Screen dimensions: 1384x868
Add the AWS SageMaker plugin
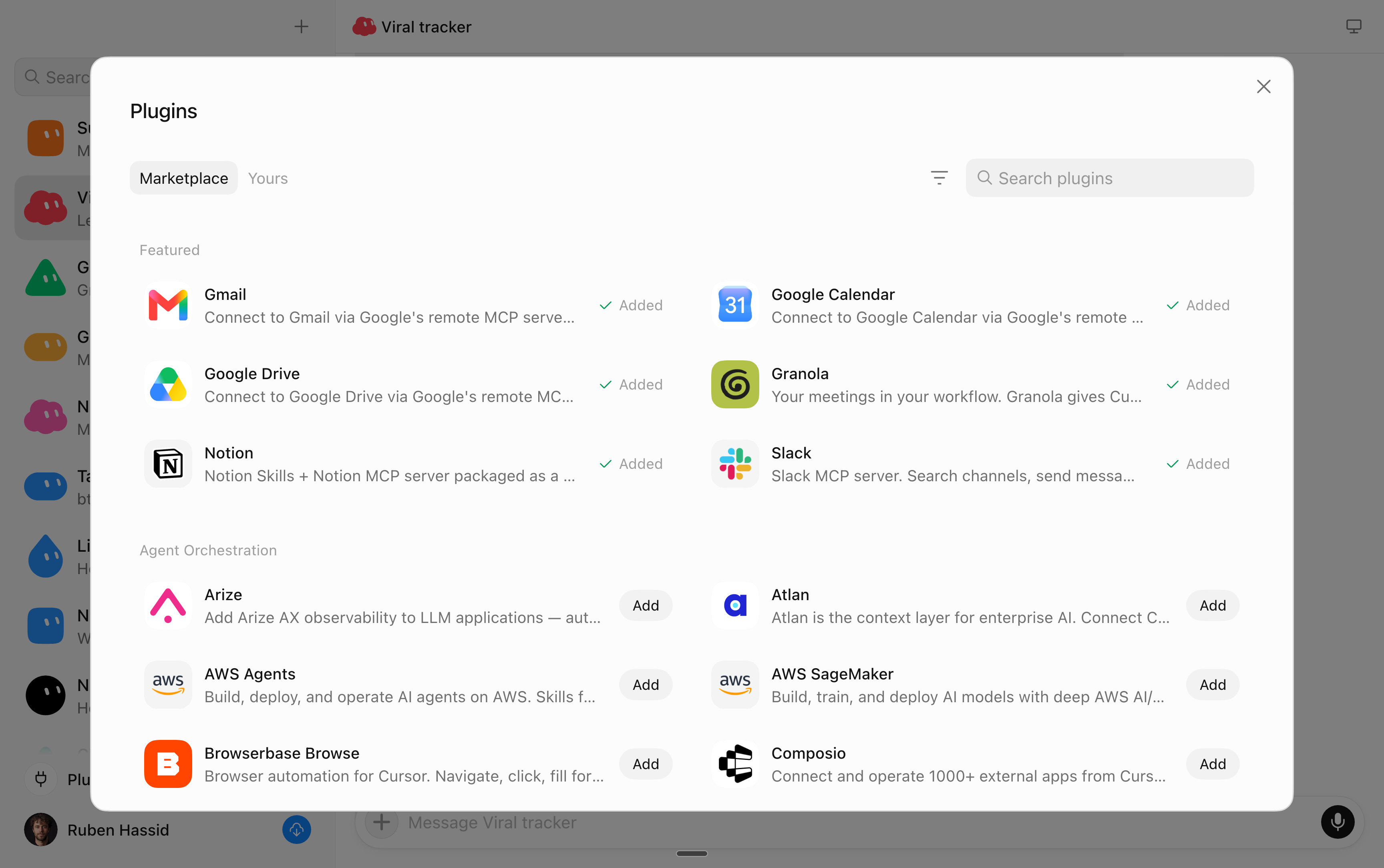point(1212,684)
